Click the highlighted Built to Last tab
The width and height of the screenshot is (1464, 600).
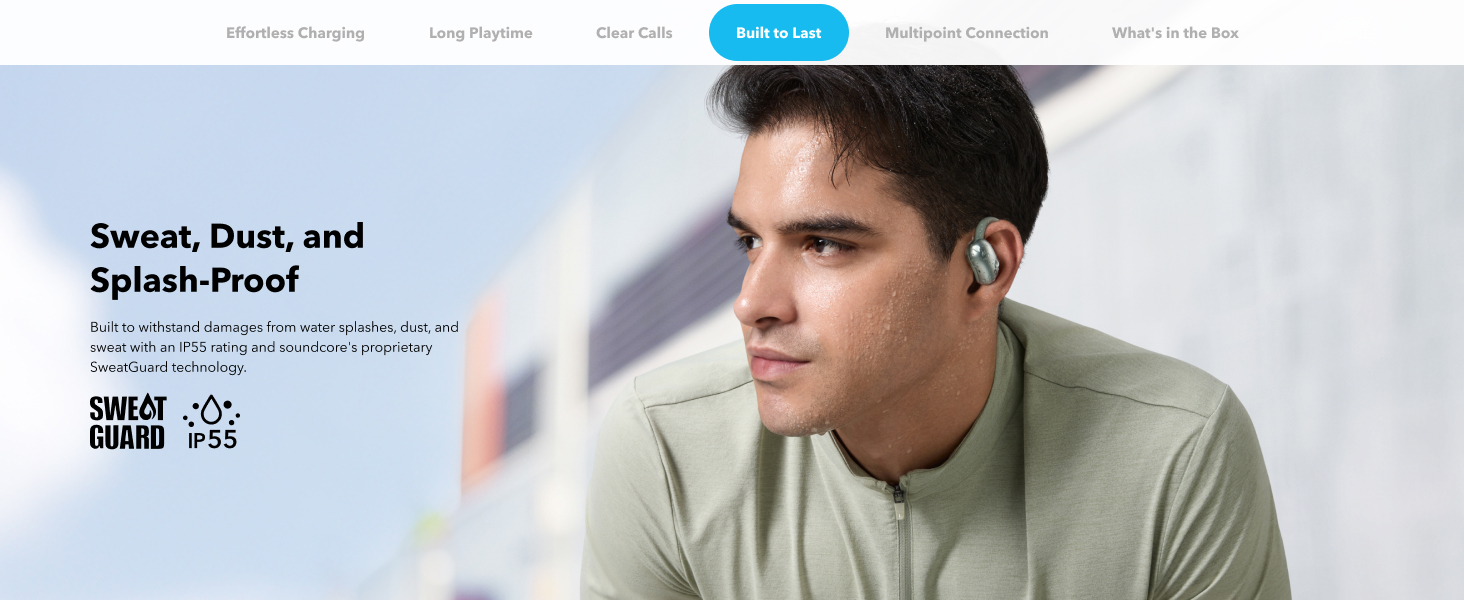(779, 33)
